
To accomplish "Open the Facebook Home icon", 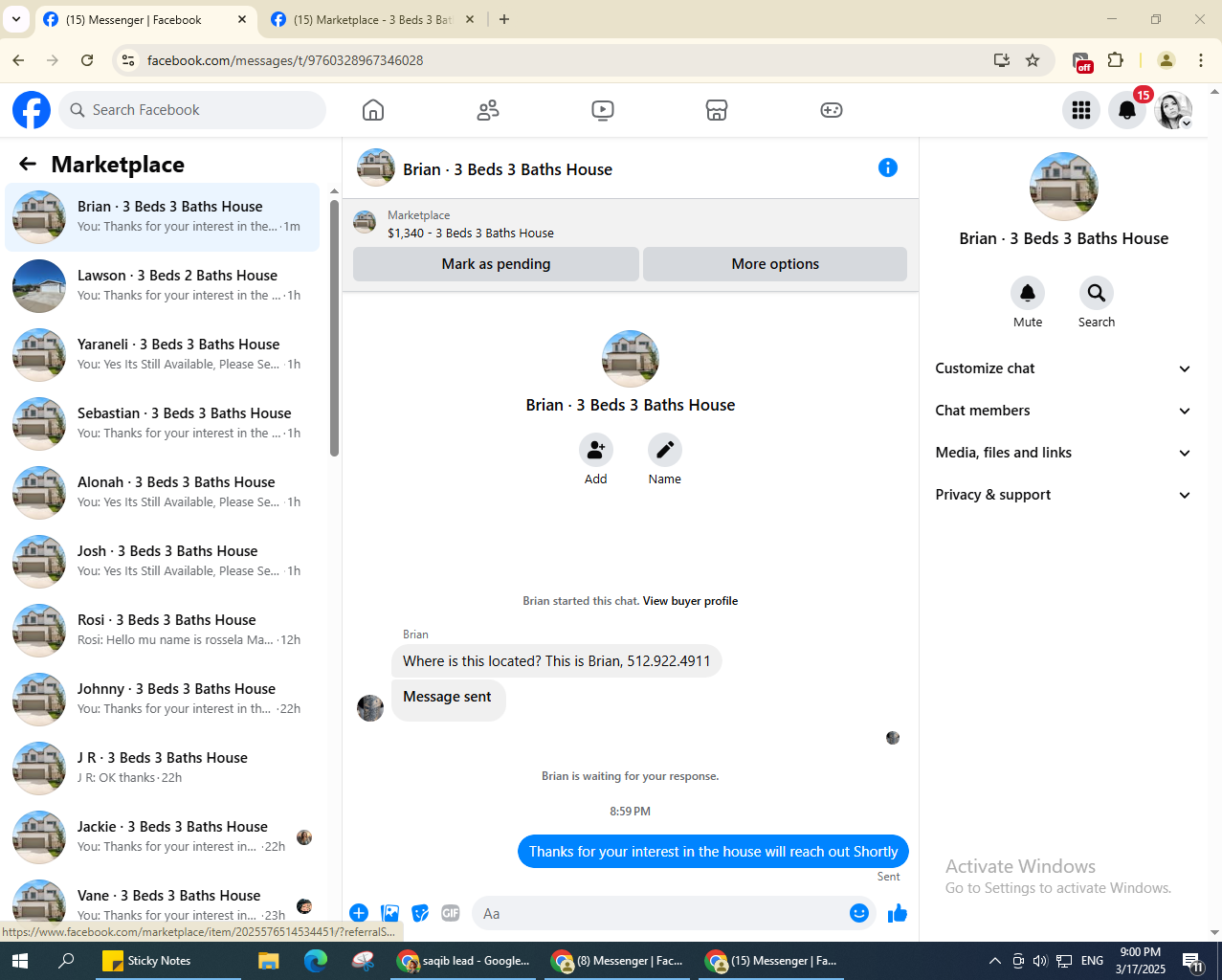I will pyautogui.click(x=373, y=110).
